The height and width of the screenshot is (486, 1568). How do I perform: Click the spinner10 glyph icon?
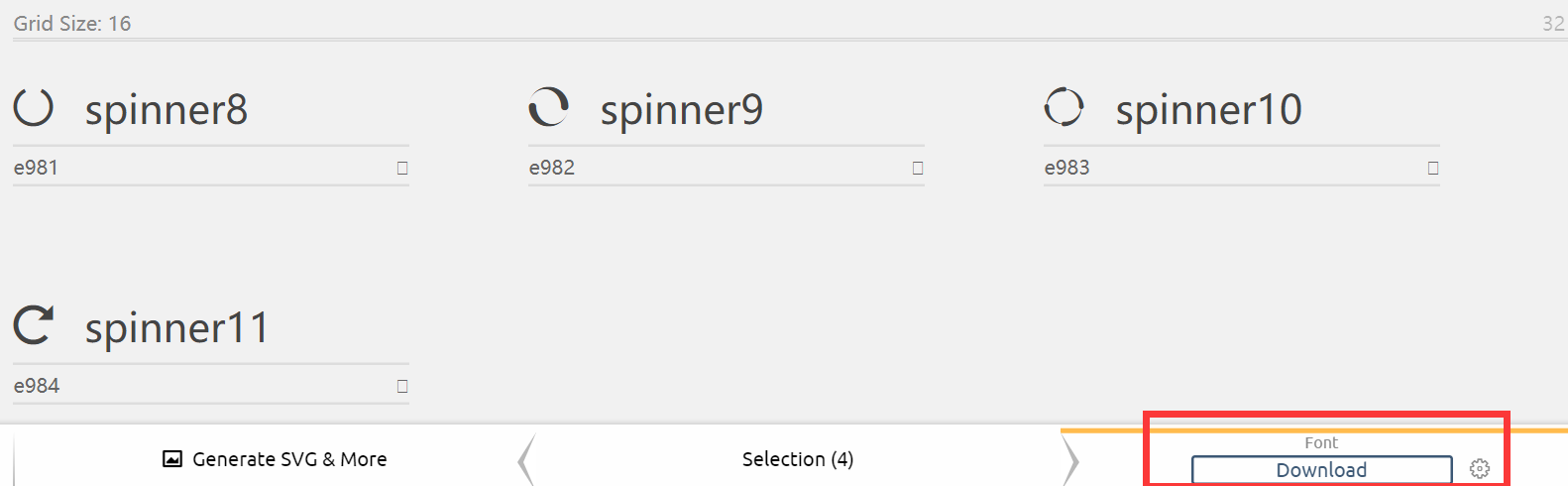point(1064,107)
